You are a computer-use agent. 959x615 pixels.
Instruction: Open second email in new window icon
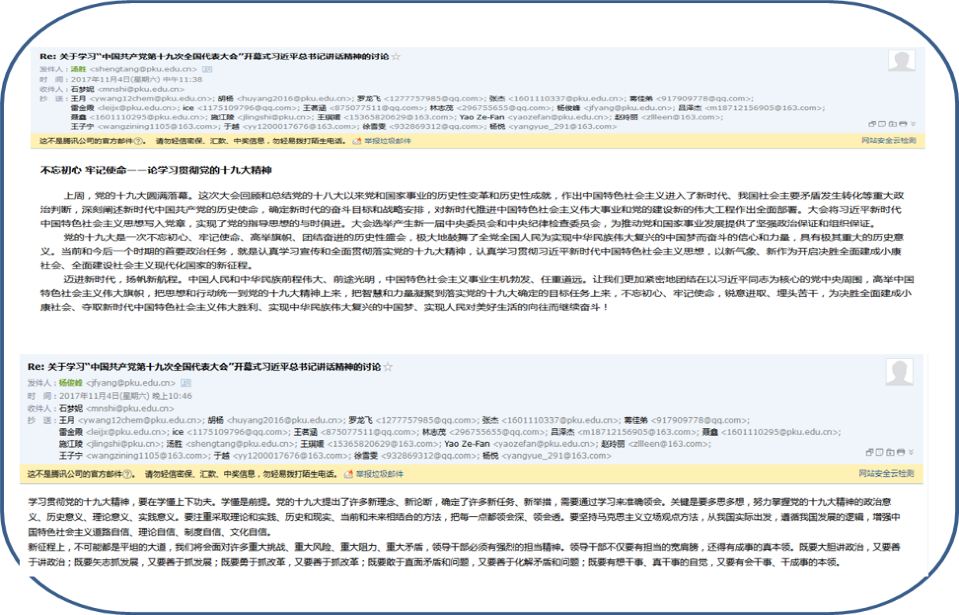click(869, 452)
